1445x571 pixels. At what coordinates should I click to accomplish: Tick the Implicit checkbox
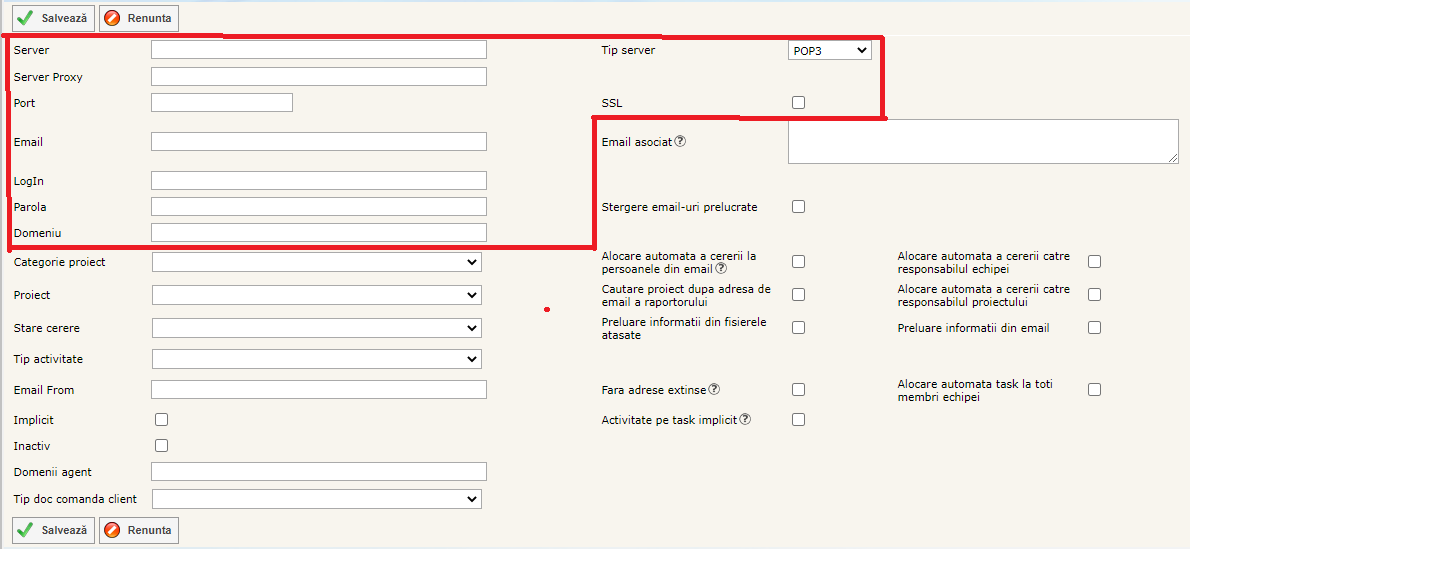(161, 420)
